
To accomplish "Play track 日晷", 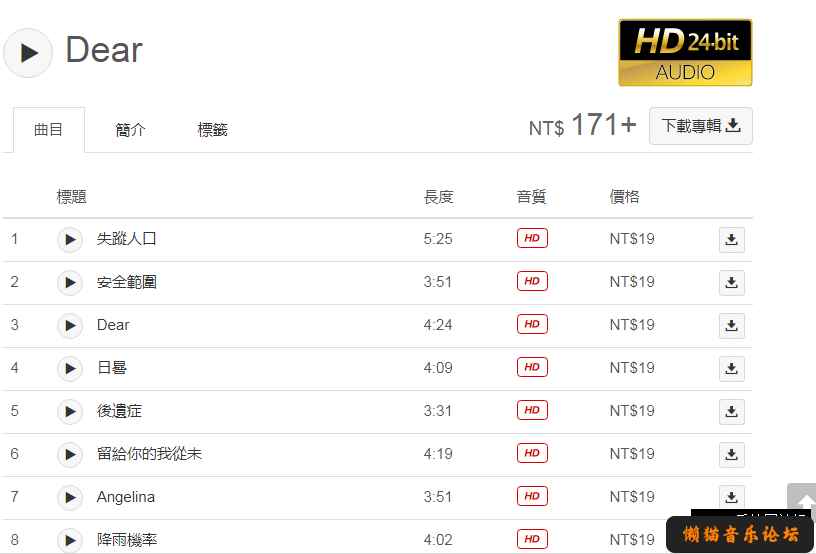I will 70,369.
